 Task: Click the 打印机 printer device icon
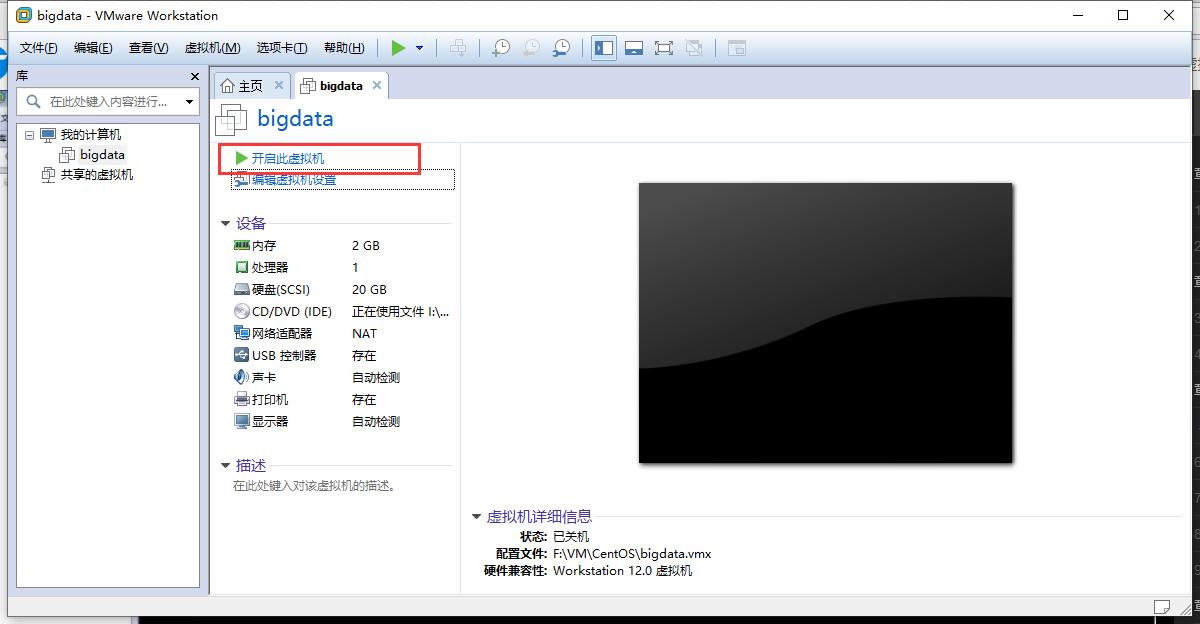pyautogui.click(x=241, y=399)
